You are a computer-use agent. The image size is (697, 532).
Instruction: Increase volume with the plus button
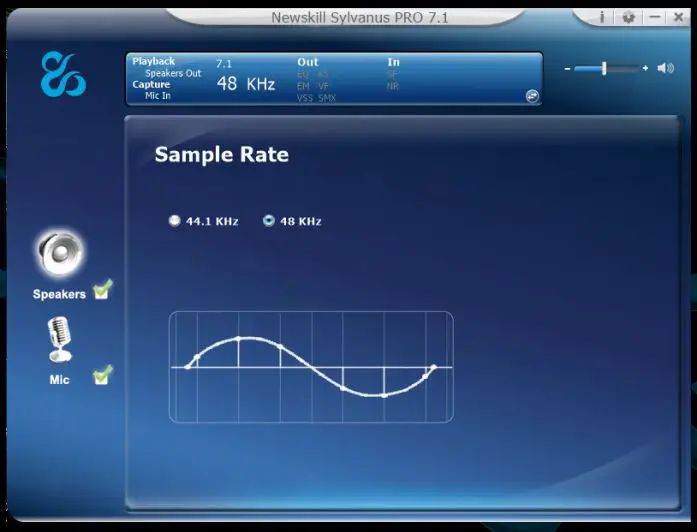point(645,68)
